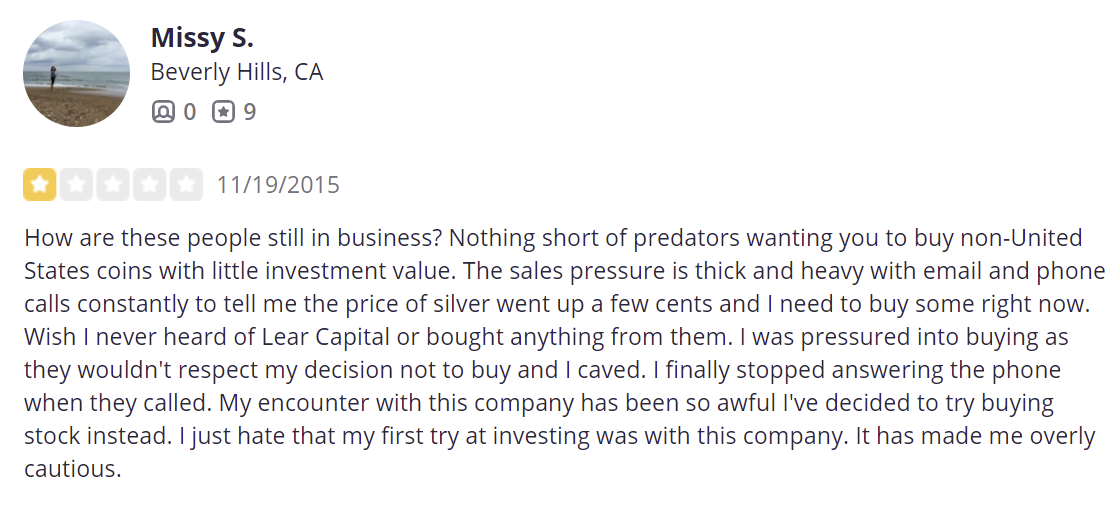Click the fourth gray rating star

(149, 185)
